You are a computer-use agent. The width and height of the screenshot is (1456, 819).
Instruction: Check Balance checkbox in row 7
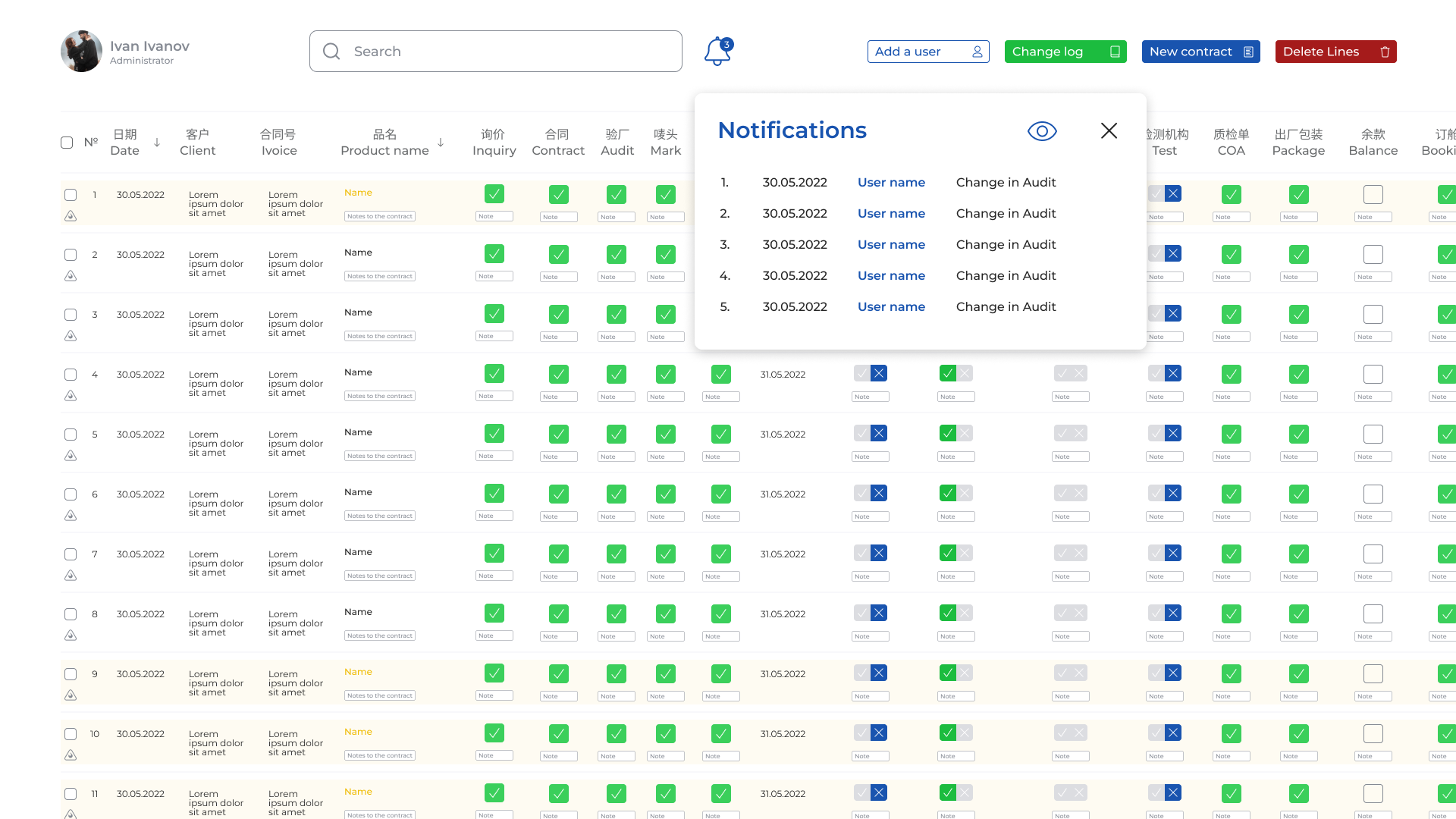[x=1373, y=554]
